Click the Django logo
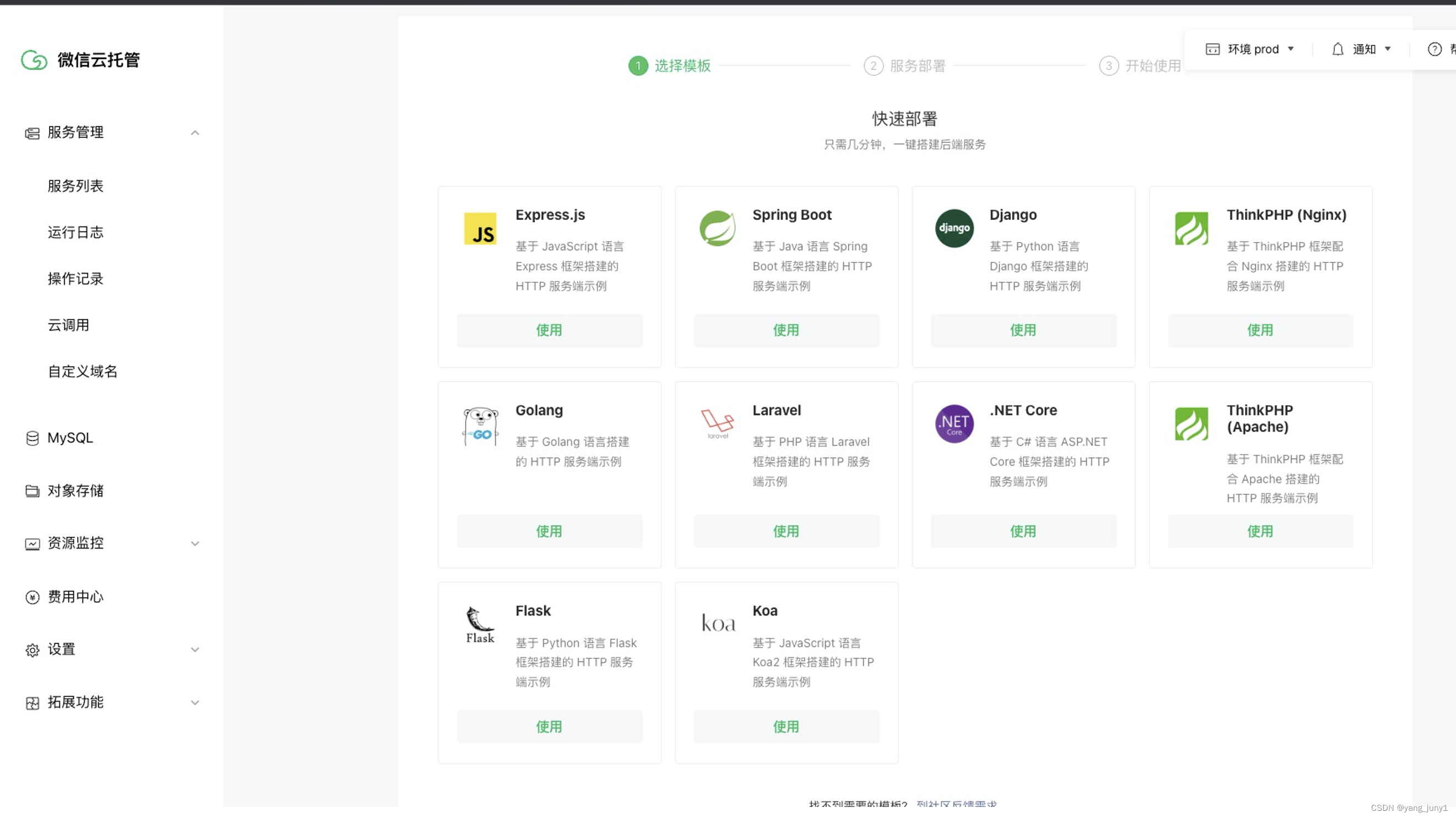Screen dimensions: 1456x818 (954, 228)
